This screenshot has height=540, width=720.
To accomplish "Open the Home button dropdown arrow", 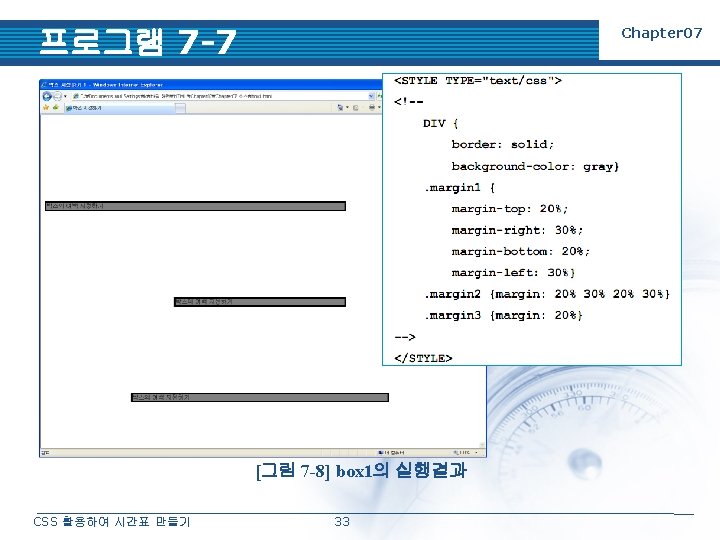I will [347, 107].
